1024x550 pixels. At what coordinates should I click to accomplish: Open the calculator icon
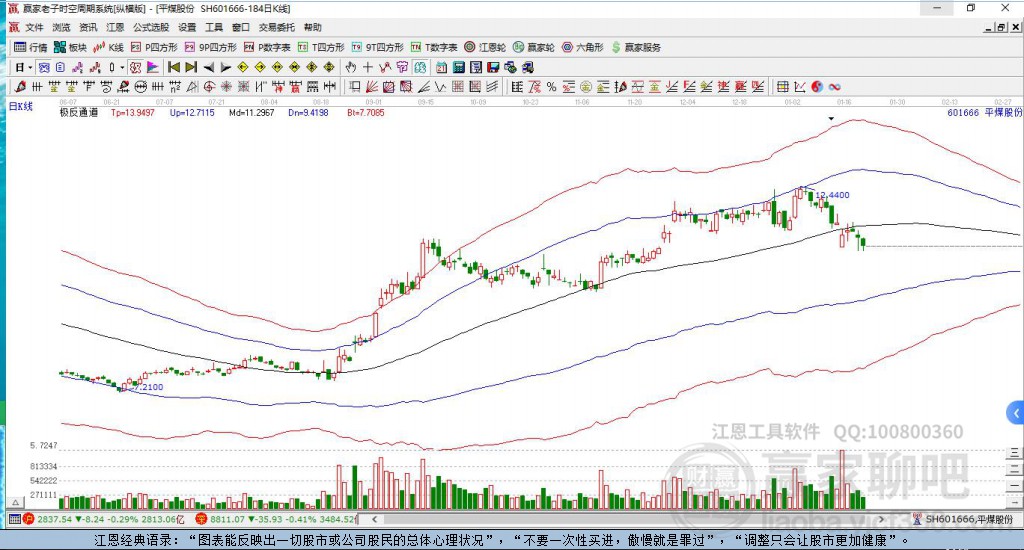click(x=459, y=67)
